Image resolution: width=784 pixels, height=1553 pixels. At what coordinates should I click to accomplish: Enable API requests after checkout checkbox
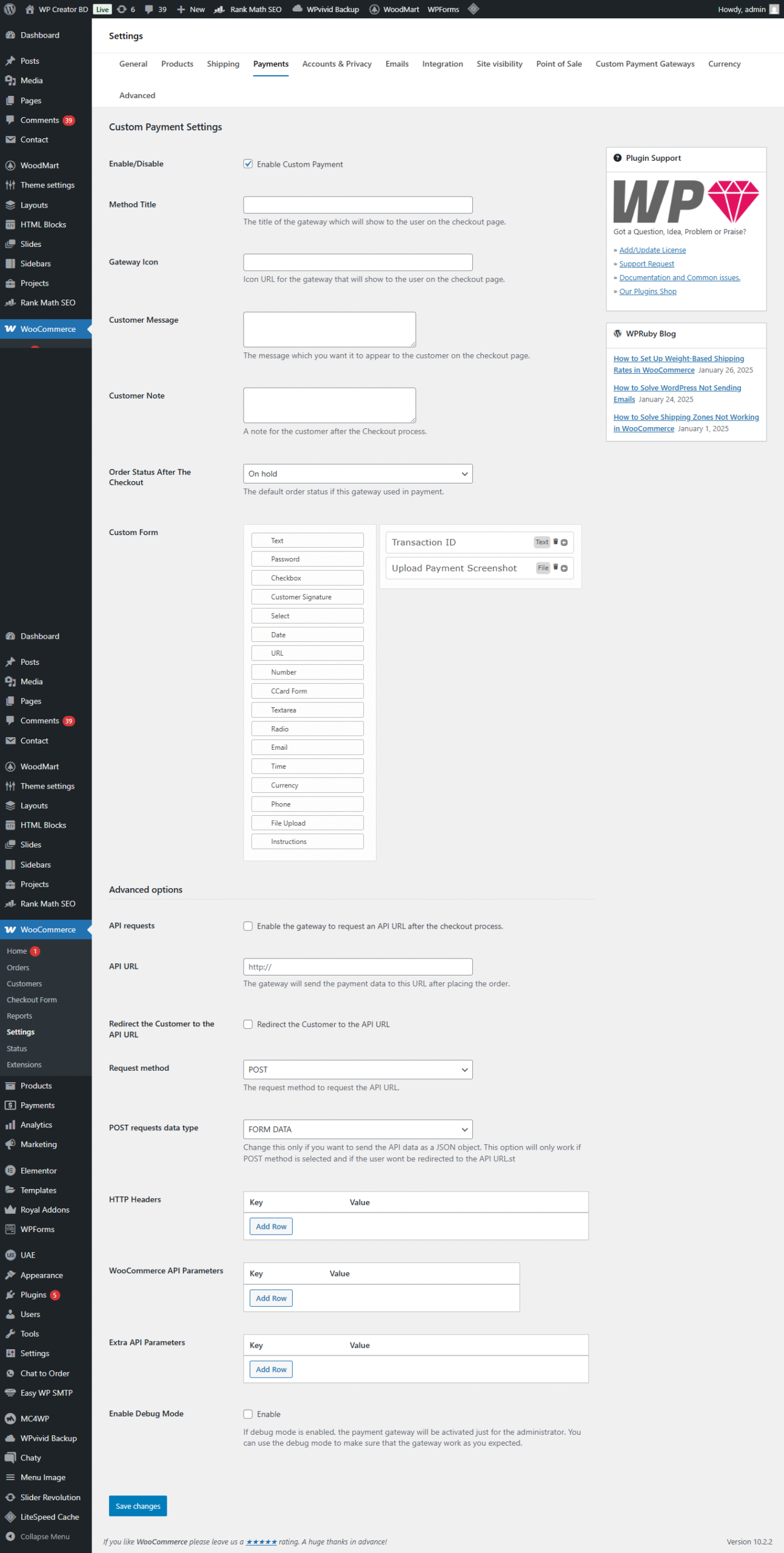click(248, 926)
